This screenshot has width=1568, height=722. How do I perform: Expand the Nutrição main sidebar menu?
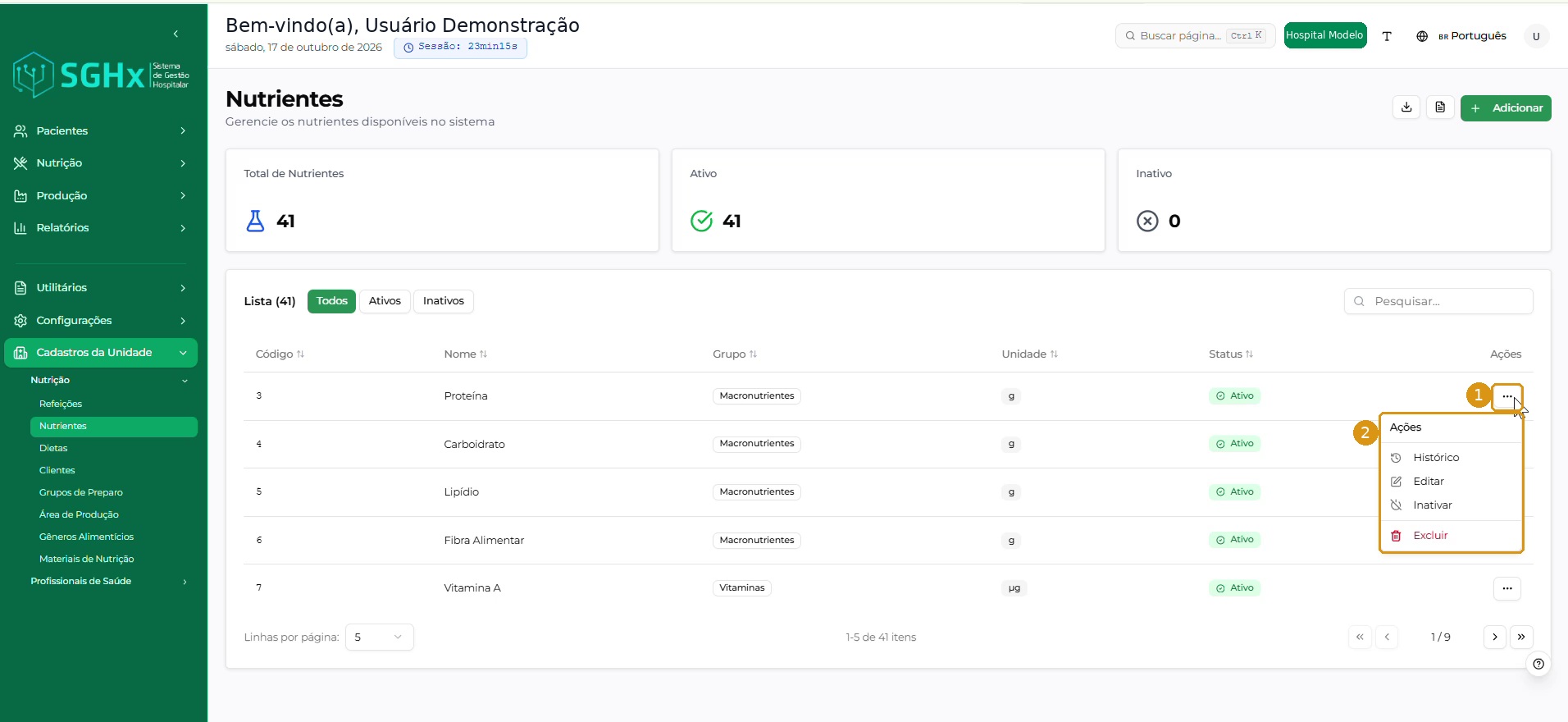point(101,163)
